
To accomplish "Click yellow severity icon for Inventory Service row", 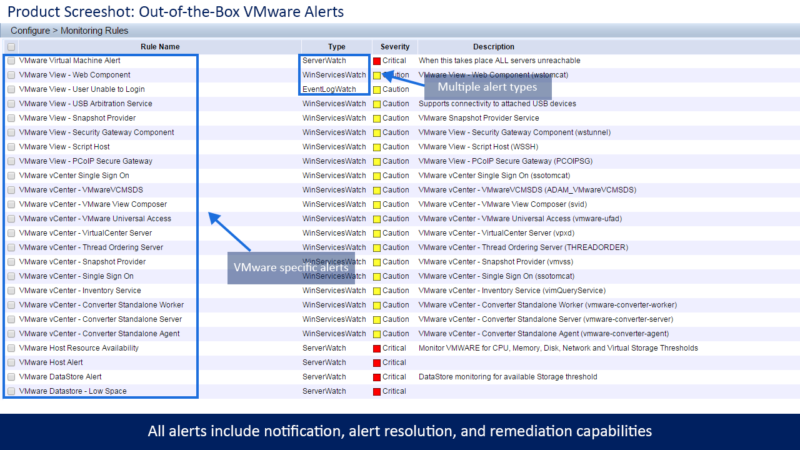I will (x=377, y=291).
